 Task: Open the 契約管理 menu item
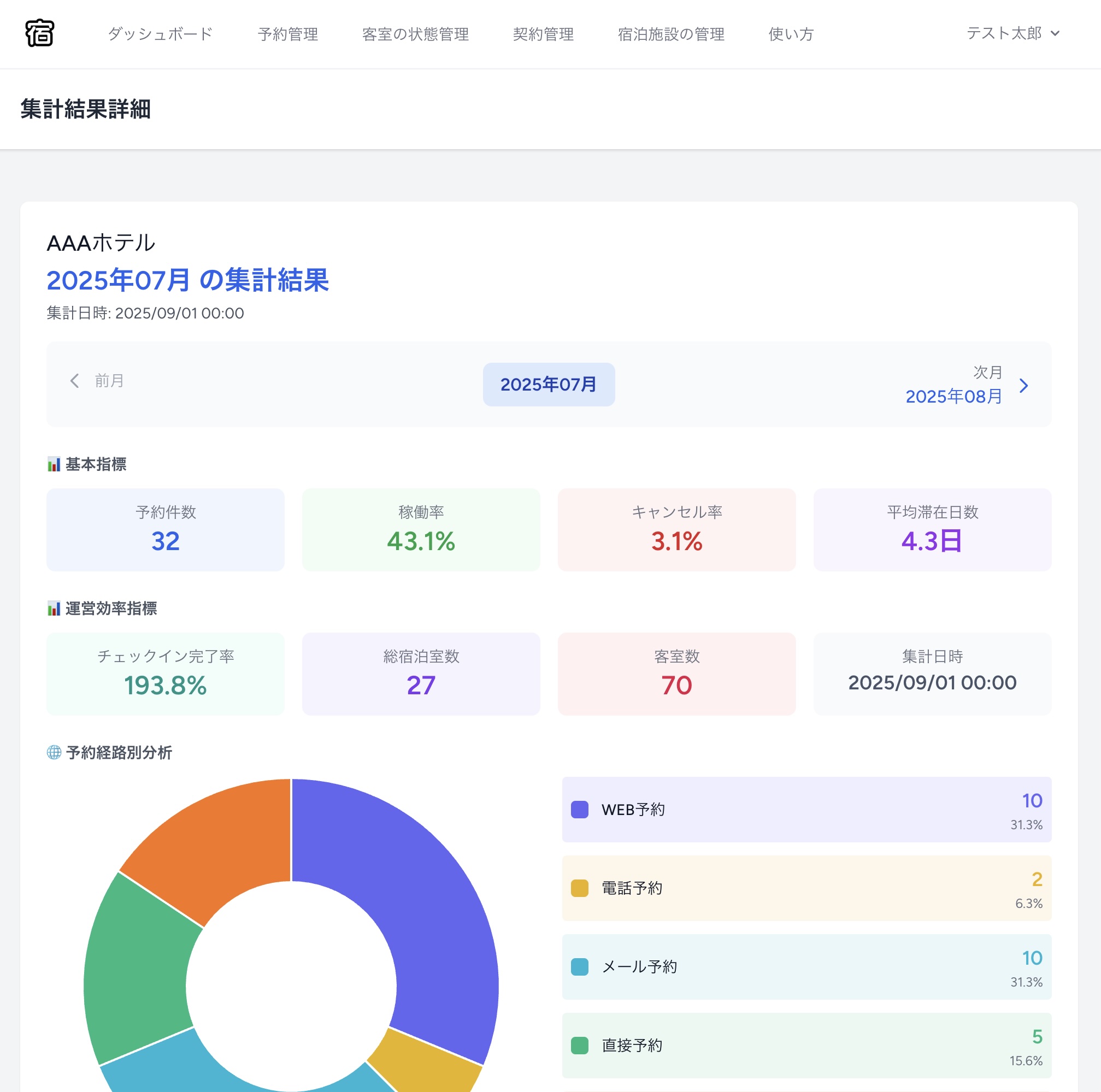[543, 34]
